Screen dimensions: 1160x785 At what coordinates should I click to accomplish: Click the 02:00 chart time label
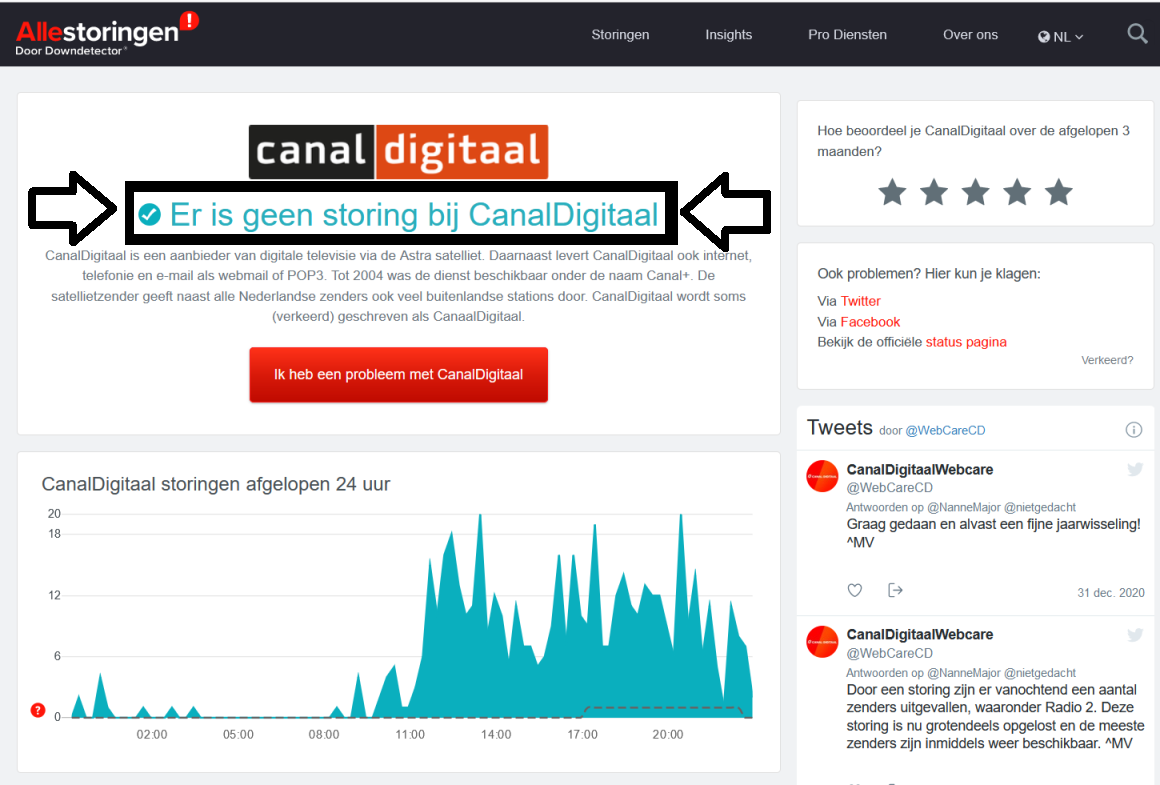152,735
